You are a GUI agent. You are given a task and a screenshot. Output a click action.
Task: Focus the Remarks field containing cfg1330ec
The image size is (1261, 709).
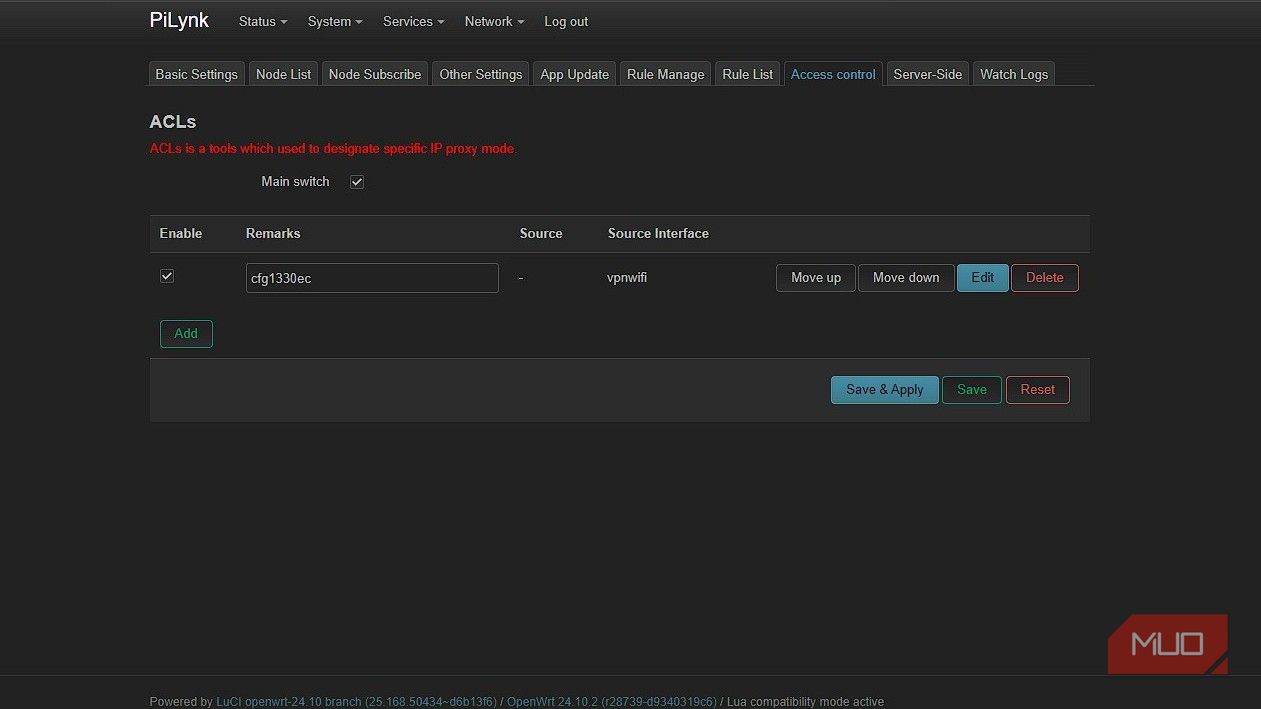pos(372,278)
